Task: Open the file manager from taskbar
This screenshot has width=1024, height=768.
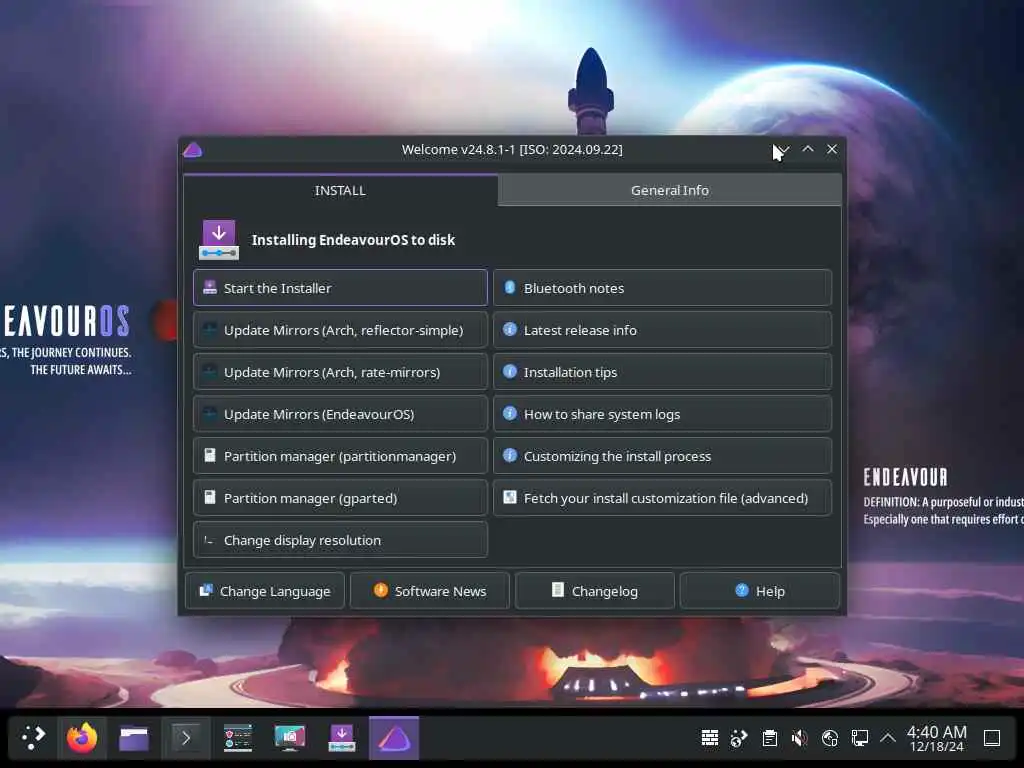Action: 134,738
